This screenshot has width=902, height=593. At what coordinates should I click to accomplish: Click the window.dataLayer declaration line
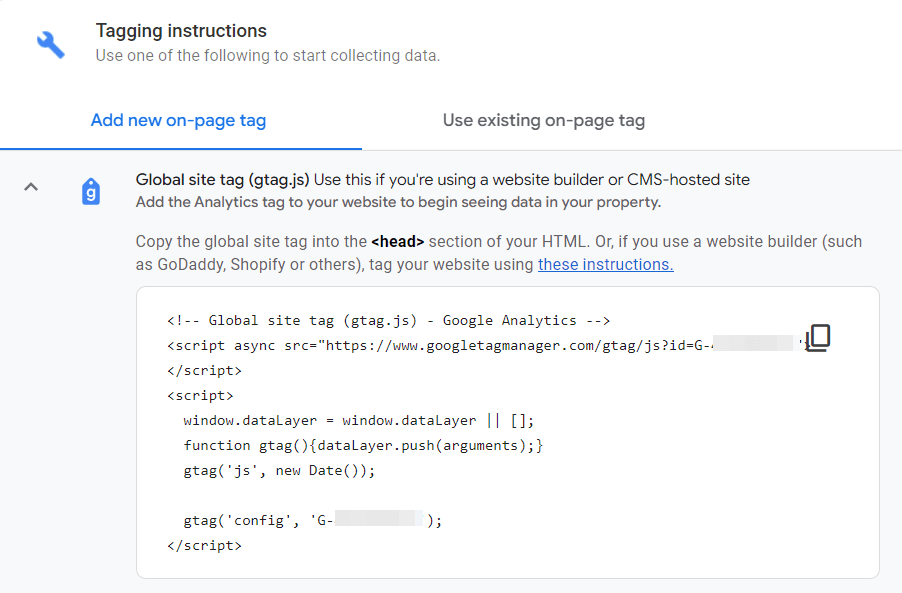358,420
